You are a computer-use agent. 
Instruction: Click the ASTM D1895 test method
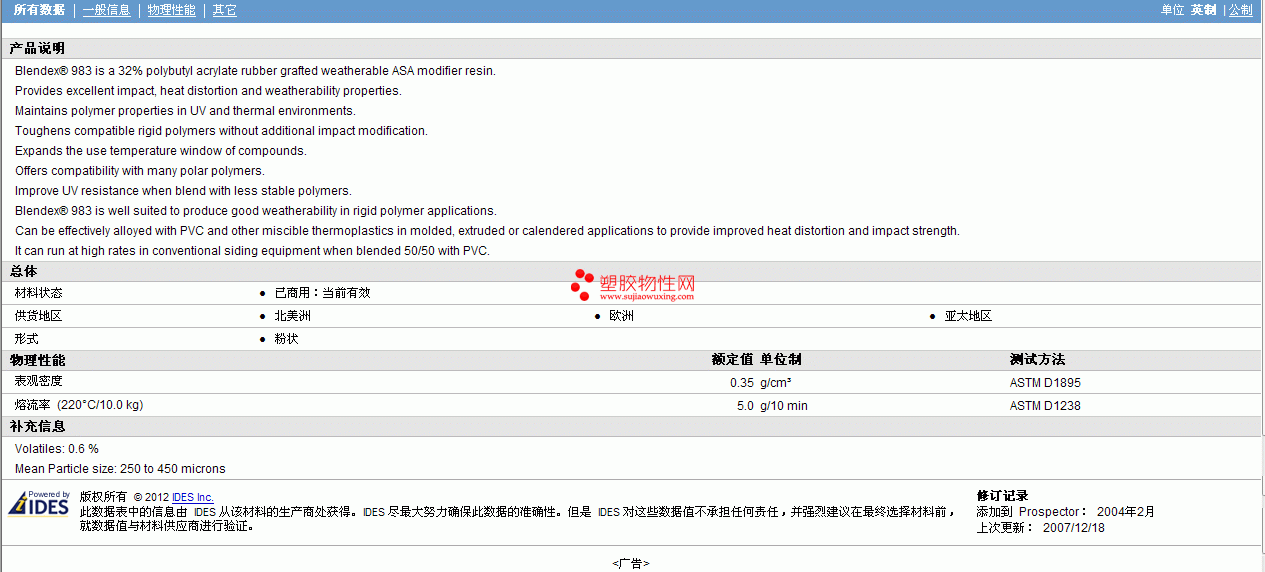tap(1045, 382)
